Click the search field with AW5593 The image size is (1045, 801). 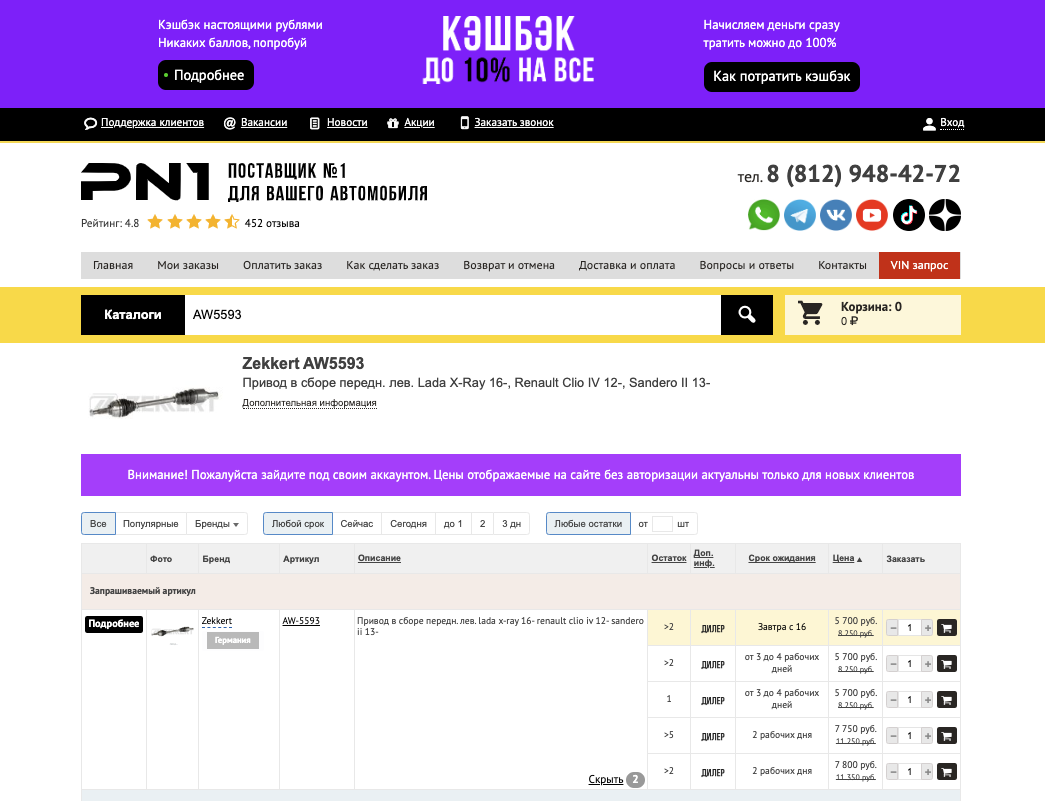click(453, 315)
